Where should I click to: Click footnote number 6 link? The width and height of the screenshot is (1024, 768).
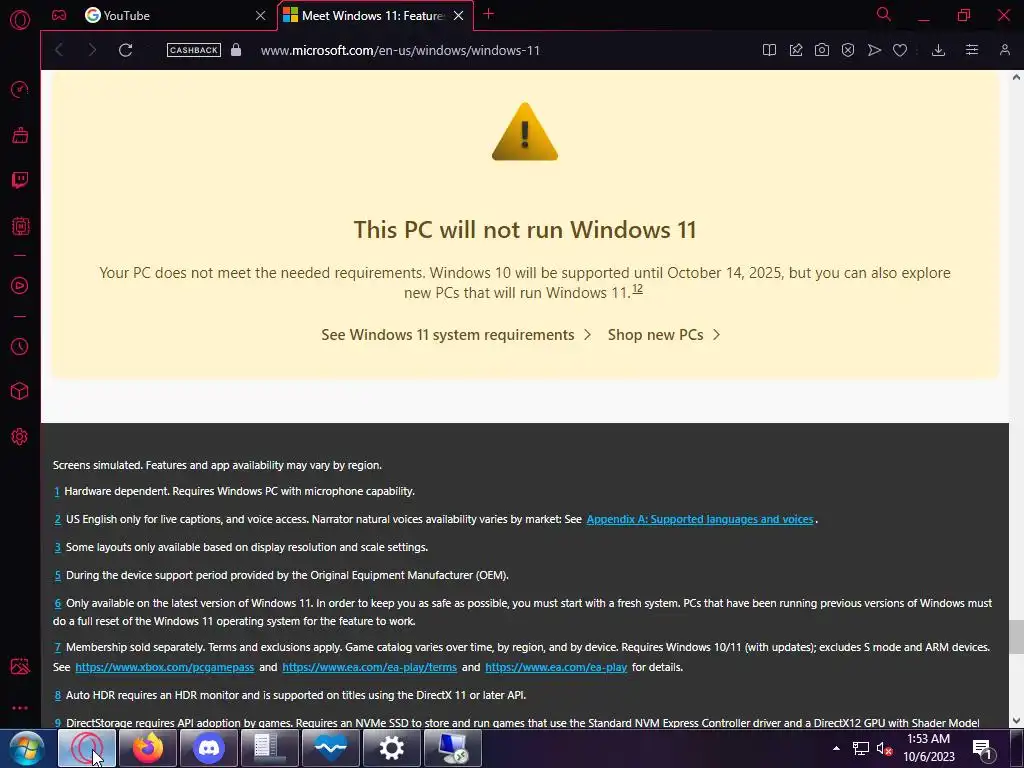tap(57, 603)
